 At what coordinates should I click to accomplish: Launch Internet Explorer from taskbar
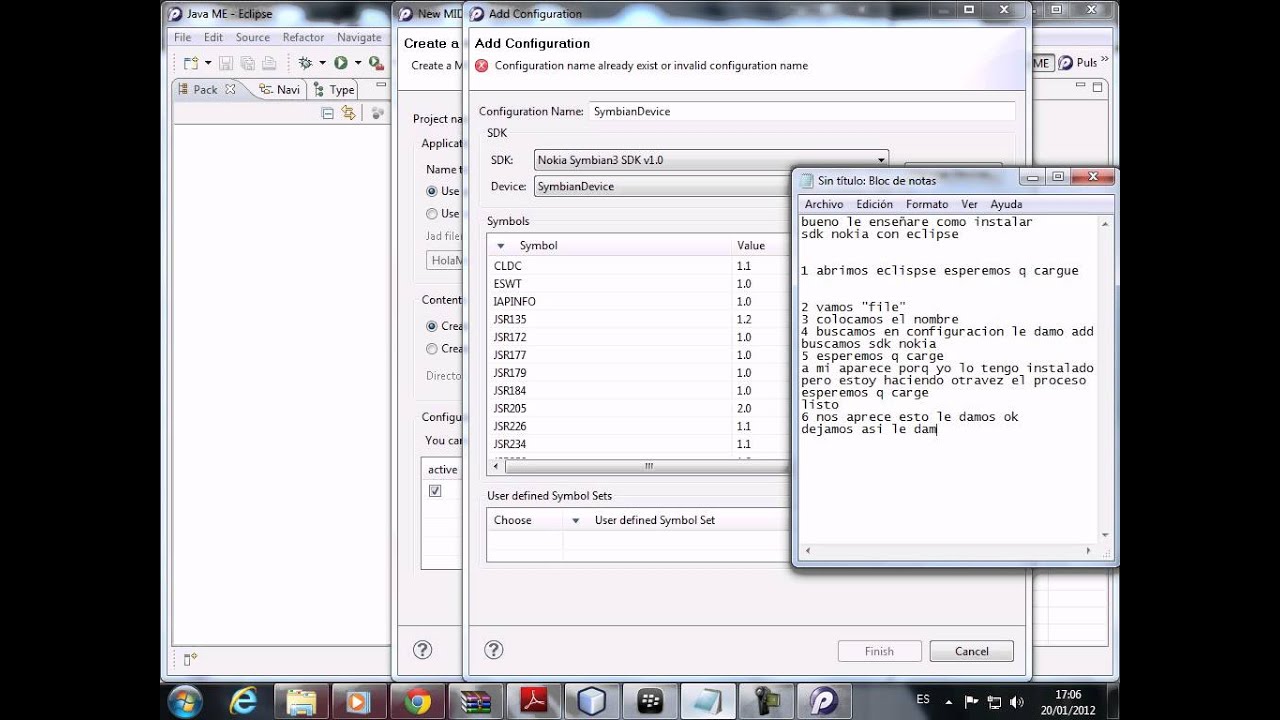pos(243,701)
